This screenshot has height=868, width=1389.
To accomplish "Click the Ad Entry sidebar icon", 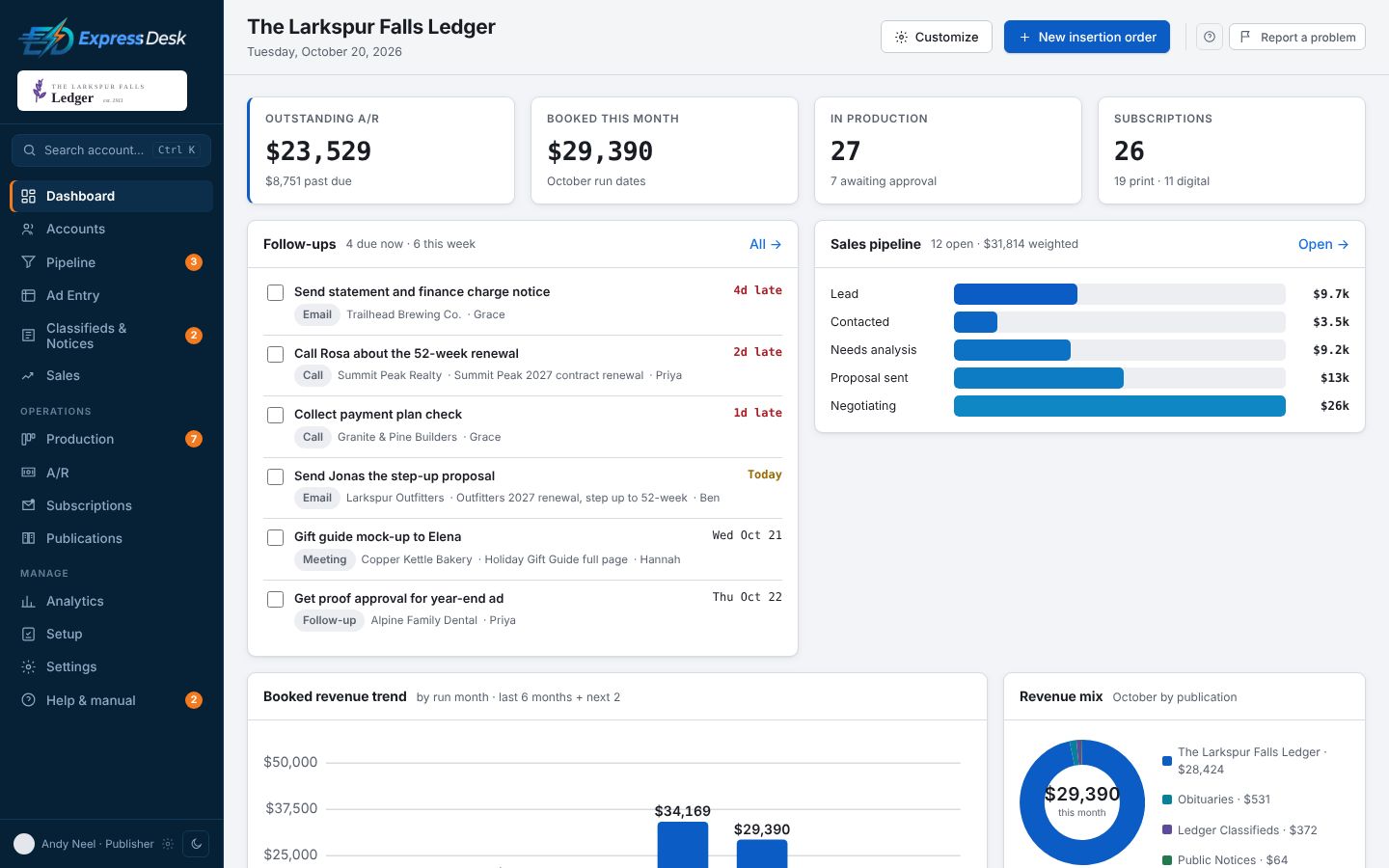I will [28, 295].
